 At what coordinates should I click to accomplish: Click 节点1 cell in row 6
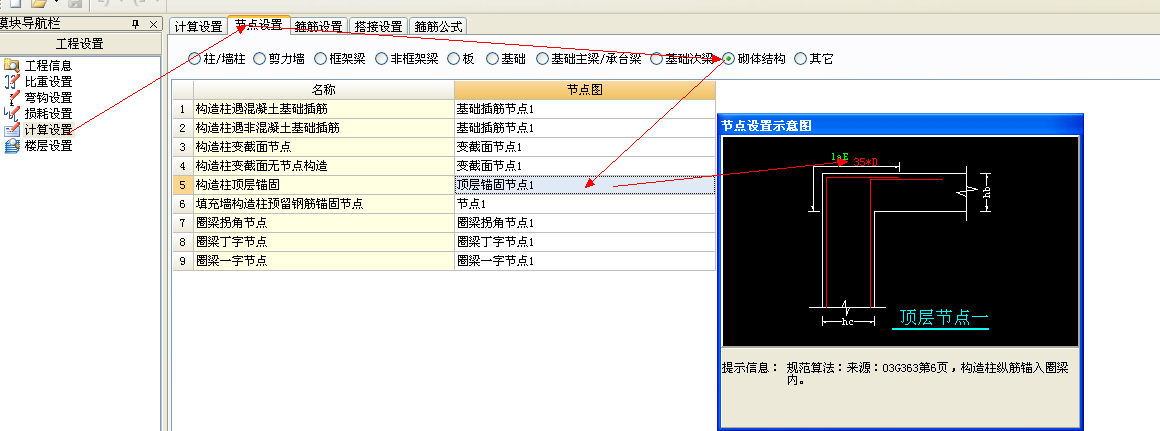585,203
